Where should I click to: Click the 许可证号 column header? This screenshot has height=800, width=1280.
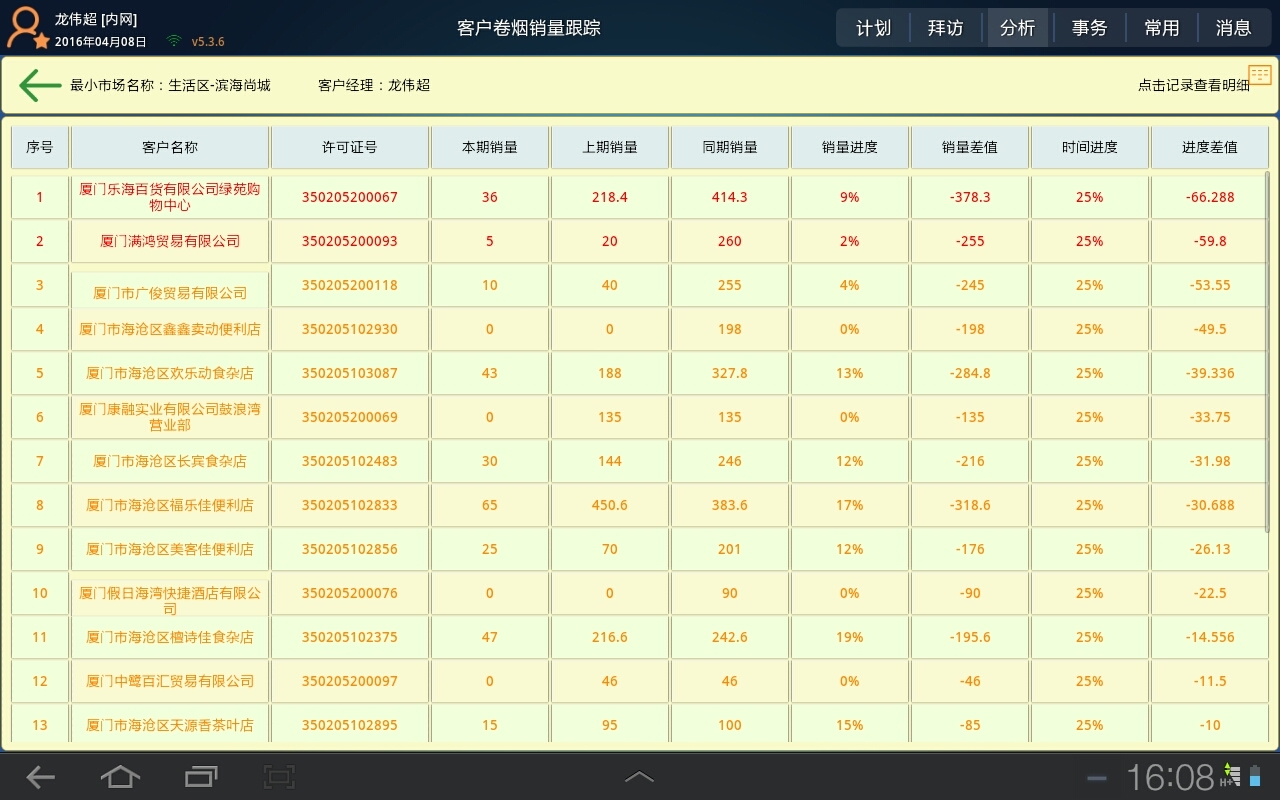coord(350,147)
